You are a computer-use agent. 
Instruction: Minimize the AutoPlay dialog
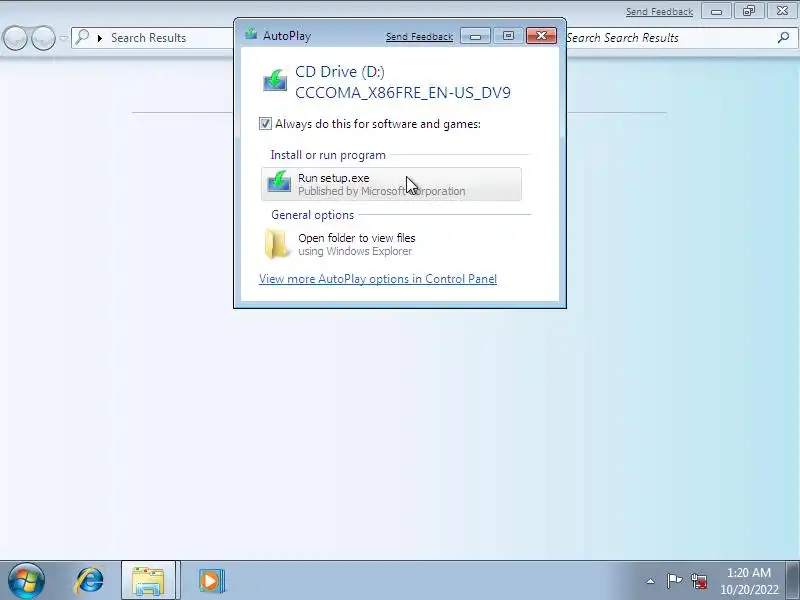(476, 36)
